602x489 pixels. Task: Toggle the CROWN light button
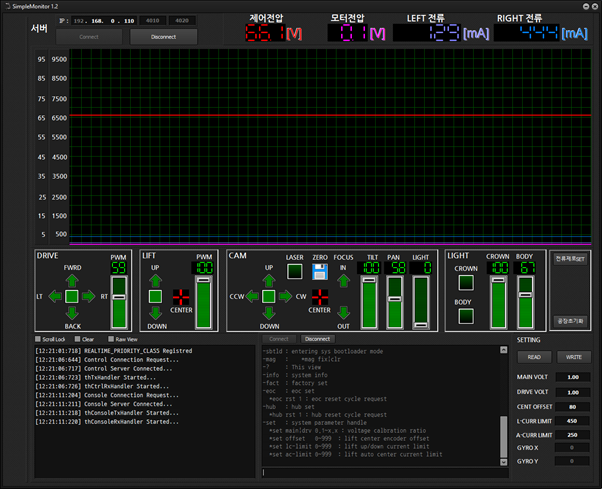click(465, 284)
